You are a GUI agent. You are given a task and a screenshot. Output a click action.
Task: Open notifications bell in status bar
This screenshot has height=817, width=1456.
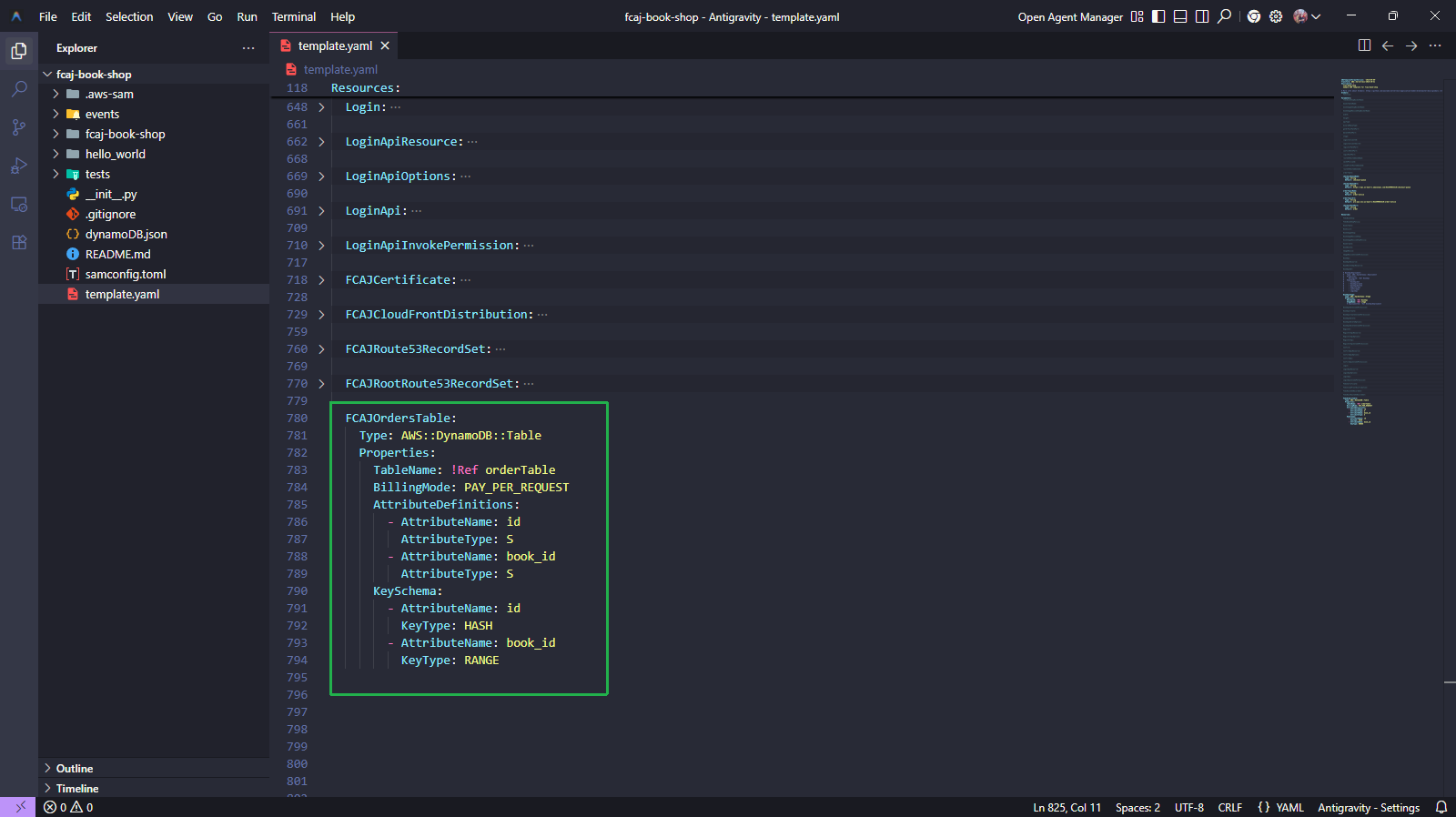(x=1441, y=807)
